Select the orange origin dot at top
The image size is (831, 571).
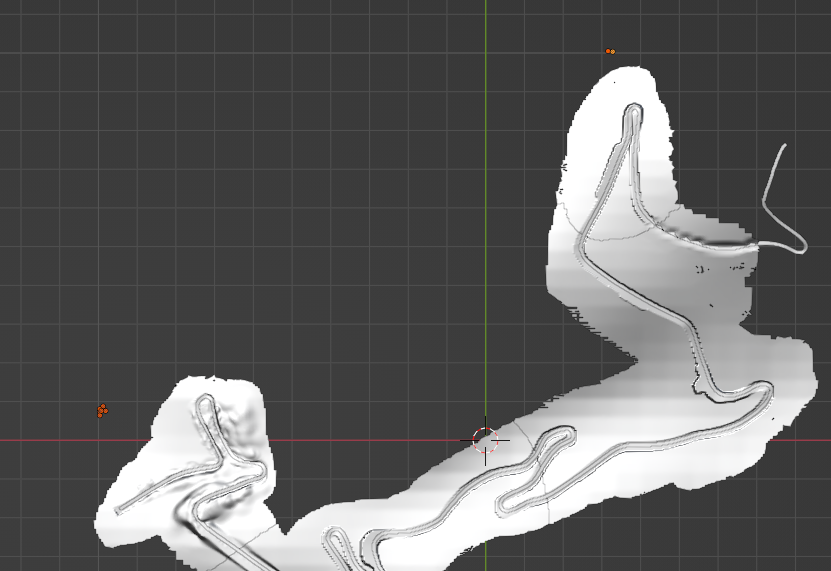(609, 51)
